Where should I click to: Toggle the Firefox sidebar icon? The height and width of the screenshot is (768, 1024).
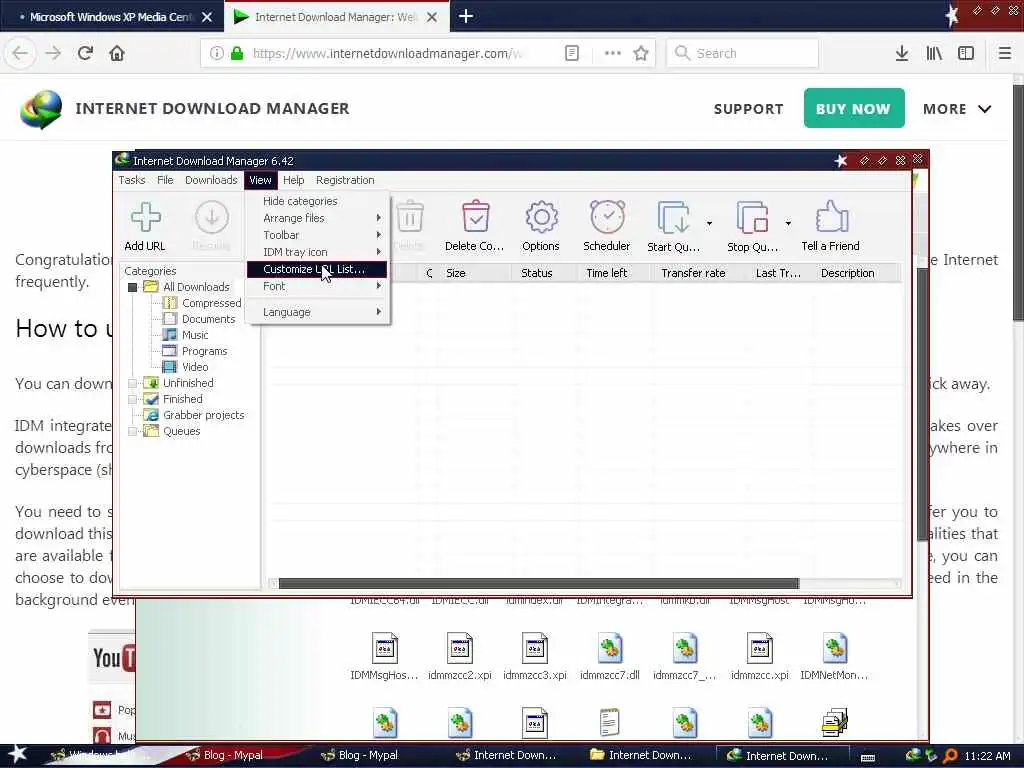(x=966, y=53)
